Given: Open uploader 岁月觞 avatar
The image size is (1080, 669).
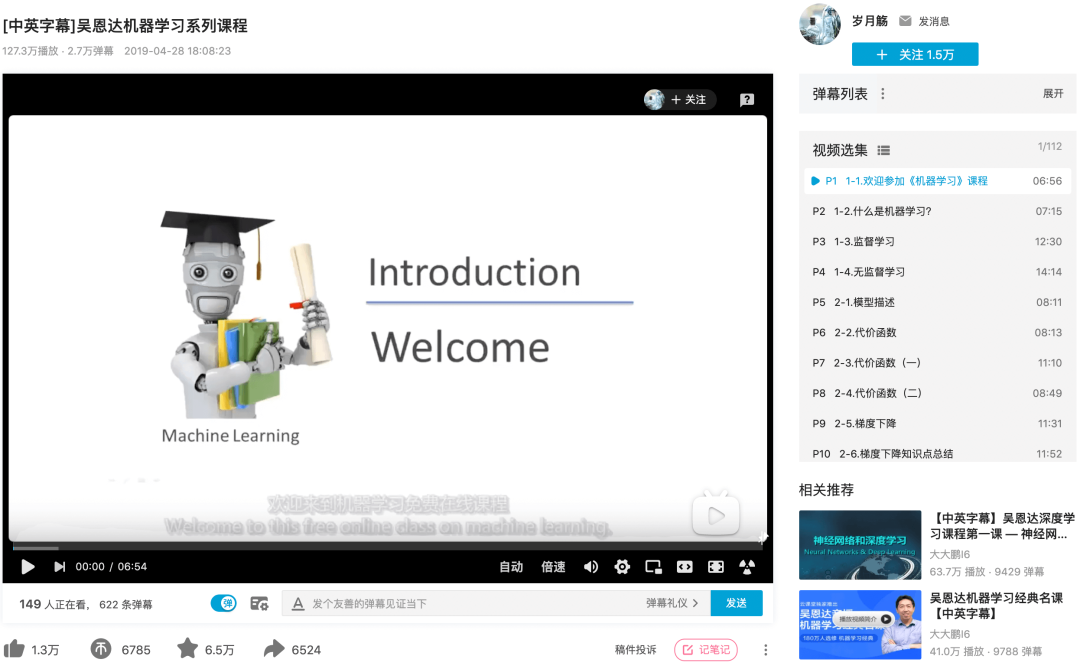Looking at the screenshot, I should click(x=820, y=23).
